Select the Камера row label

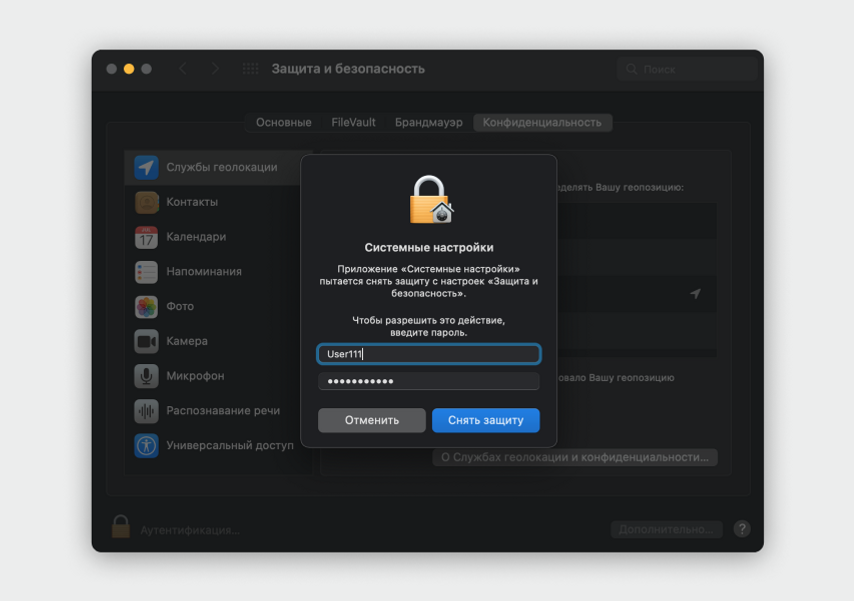(187, 341)
